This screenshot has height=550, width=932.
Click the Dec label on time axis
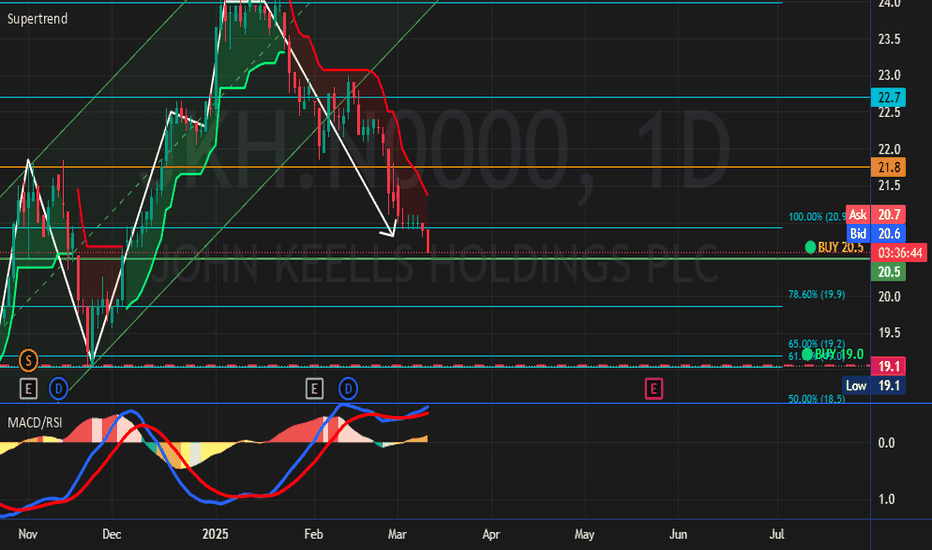(112, 534)
